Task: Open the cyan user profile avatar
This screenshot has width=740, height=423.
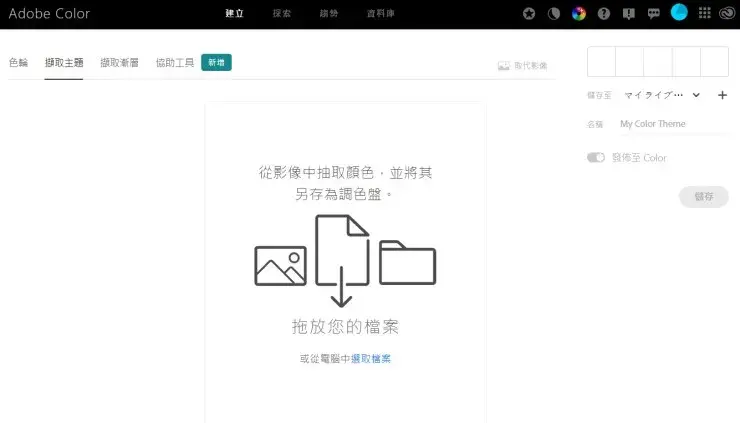Action: click(679, 12)
